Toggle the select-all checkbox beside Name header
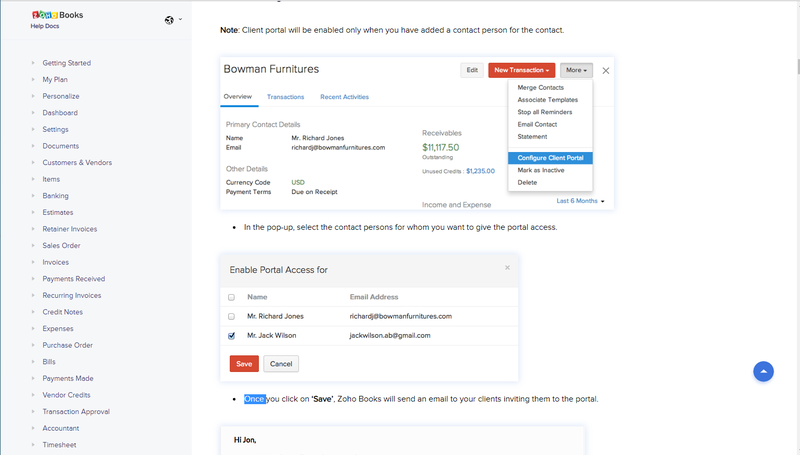The width and height of the screenshot is (800, 455). (x=232, y=297)
